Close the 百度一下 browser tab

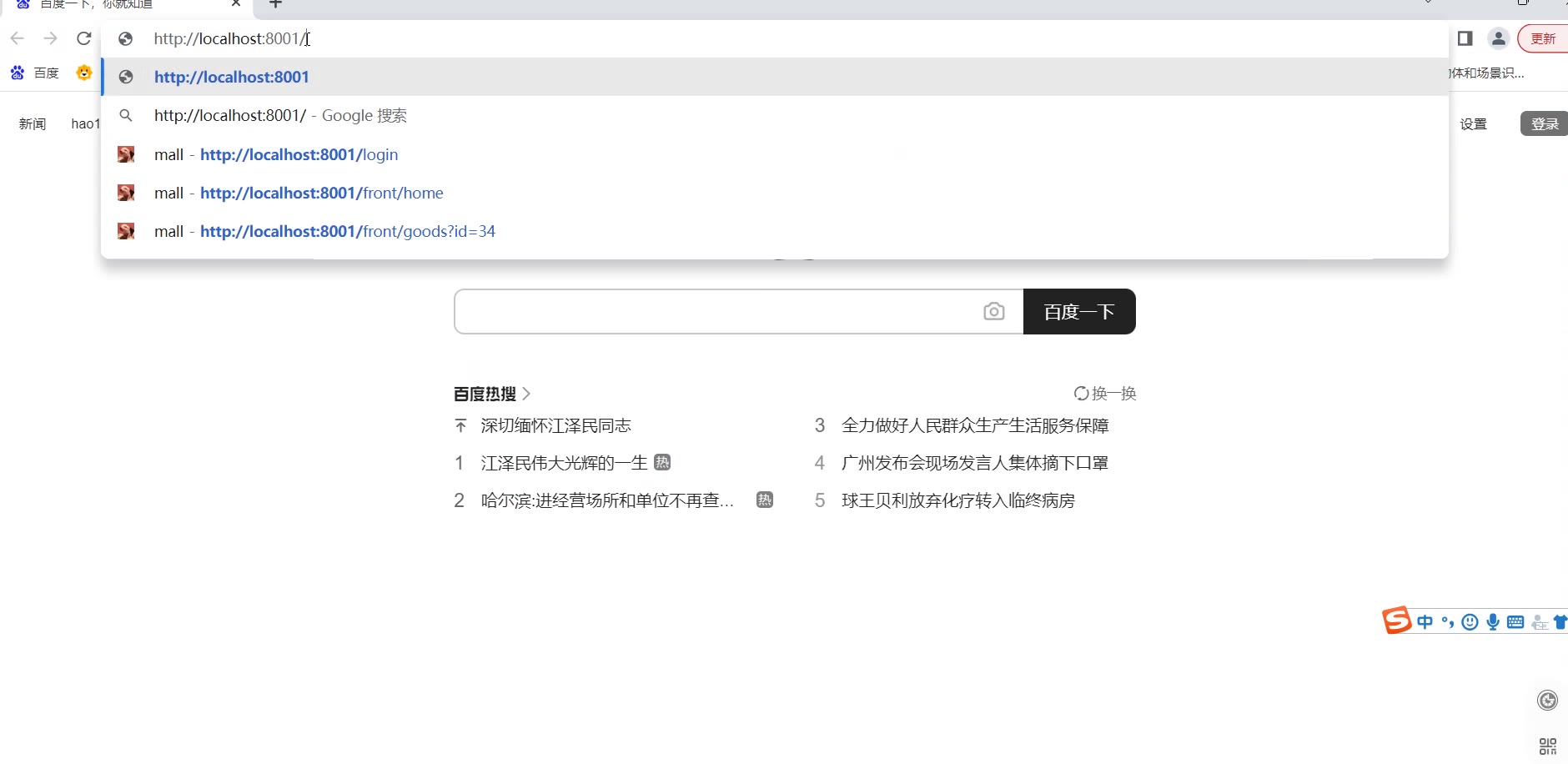[x=236, y=4]
